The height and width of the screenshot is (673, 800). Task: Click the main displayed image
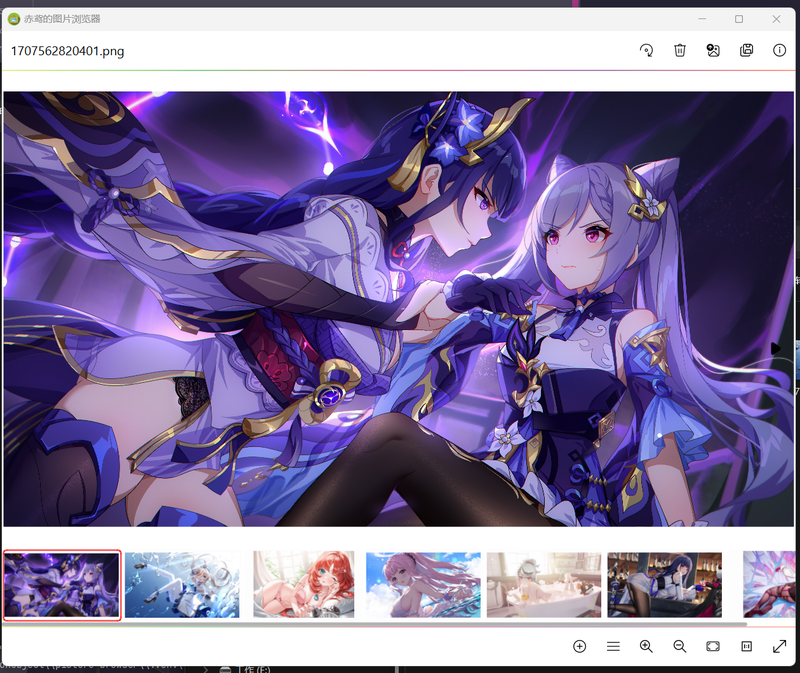(x=398, y=309)
